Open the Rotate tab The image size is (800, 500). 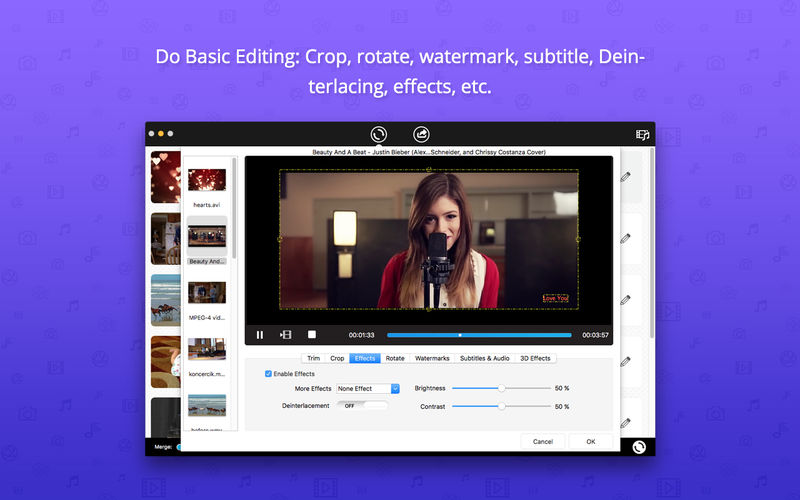(395, 358)
